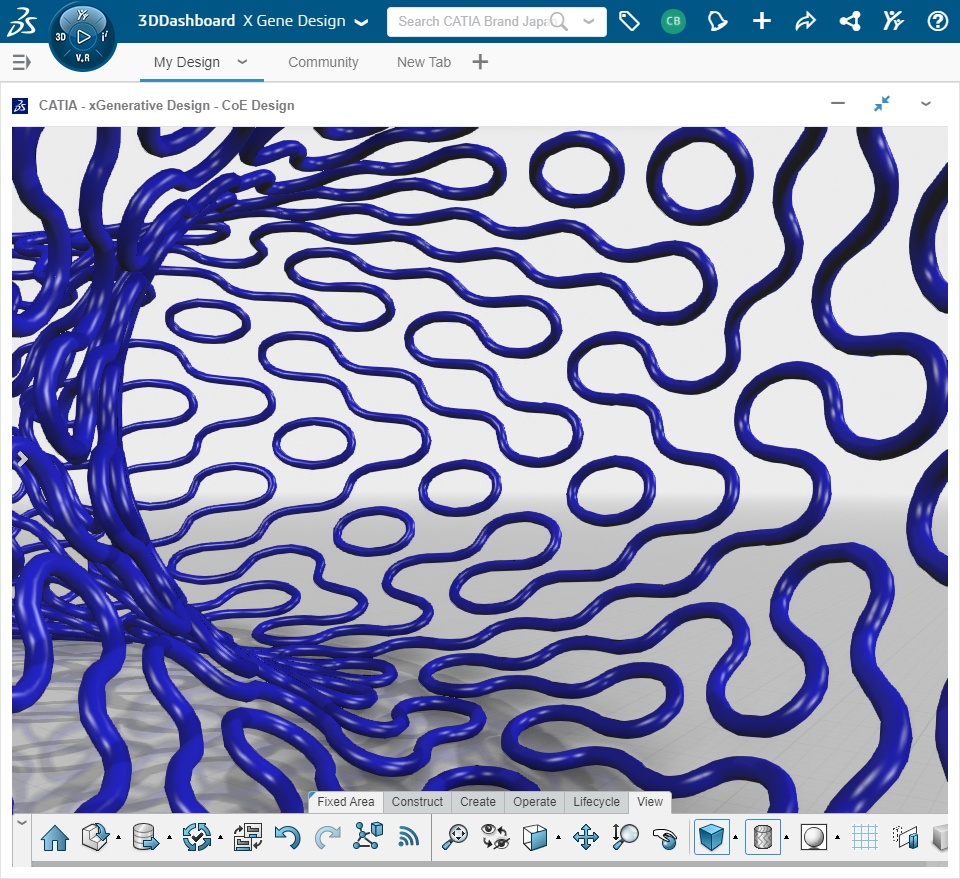Switch to the Community tab
Screen dimensions: 960x879
click(x=323, y=62)
